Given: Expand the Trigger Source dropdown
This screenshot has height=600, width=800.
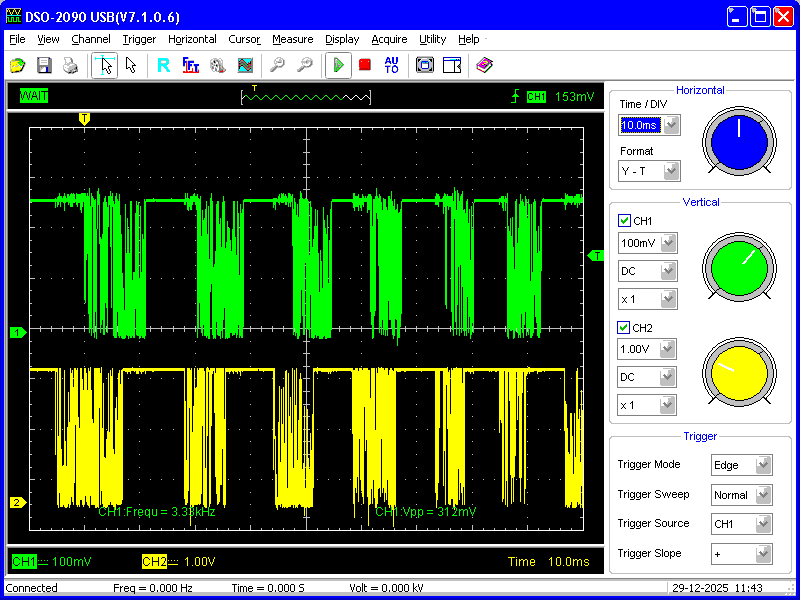Looking at the screenshot, I should point(763,523).
